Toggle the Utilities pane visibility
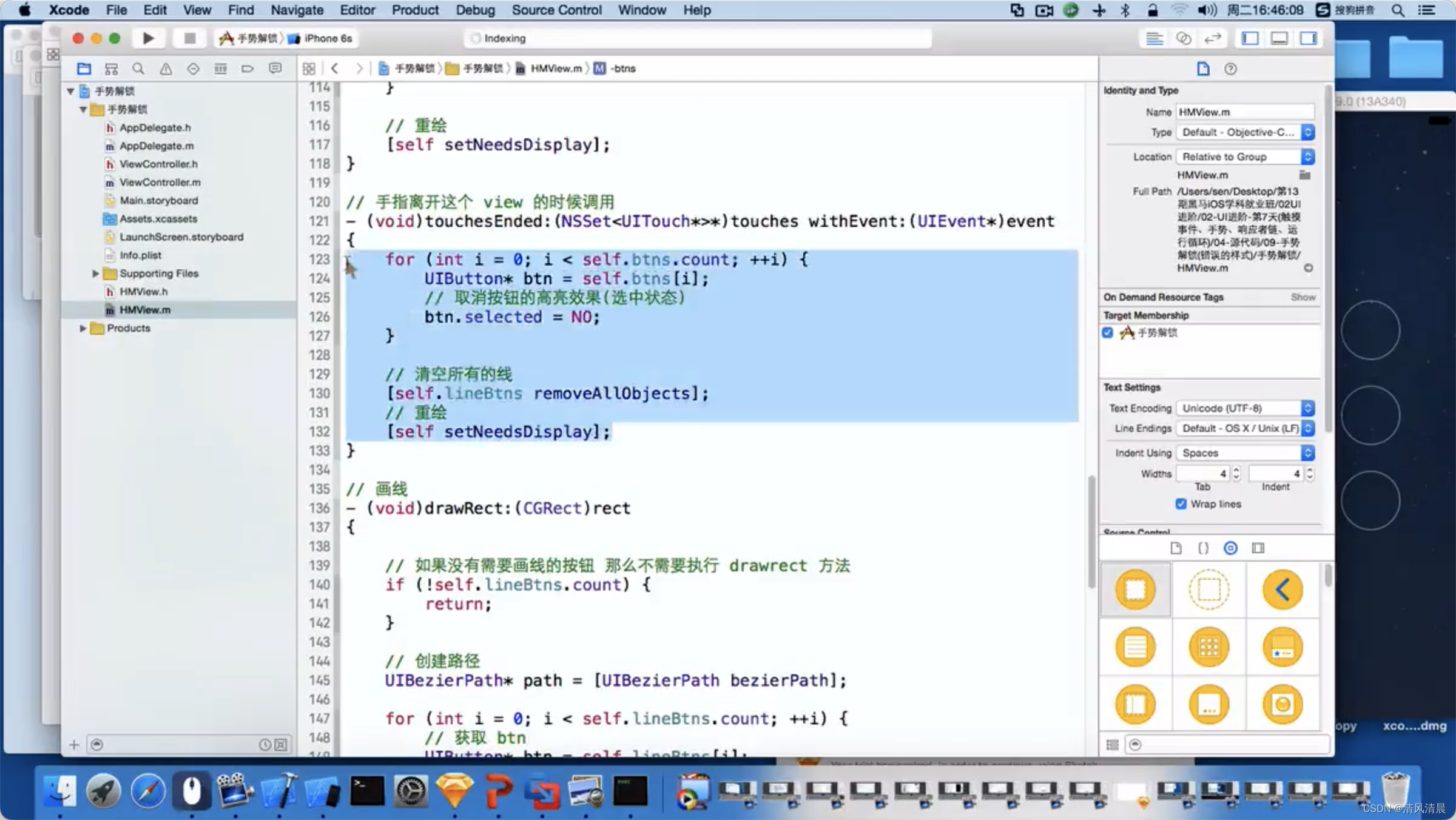The height and width of the screenshot is (820, 1456). point(1309,38)
